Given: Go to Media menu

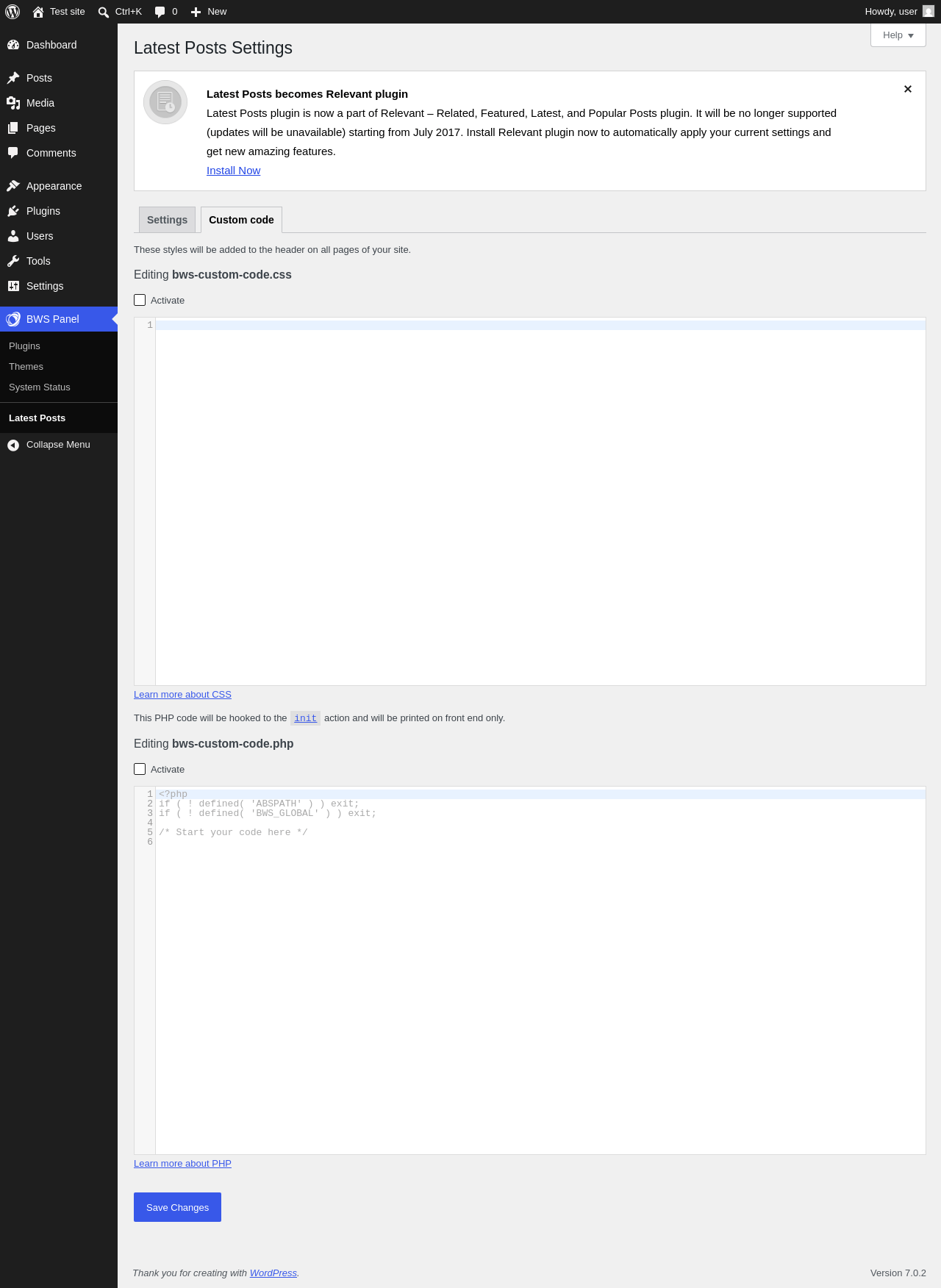Looking at the screenshot, I should 59,103.
